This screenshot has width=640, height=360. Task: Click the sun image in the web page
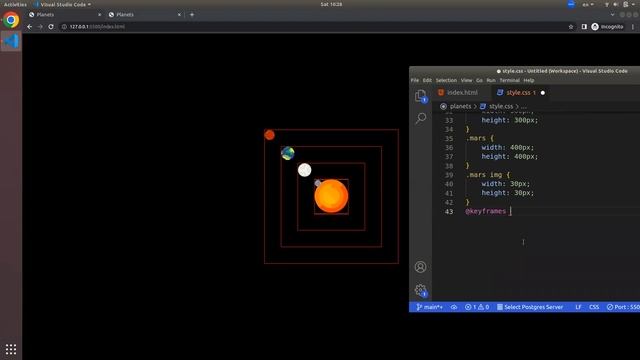331,196
